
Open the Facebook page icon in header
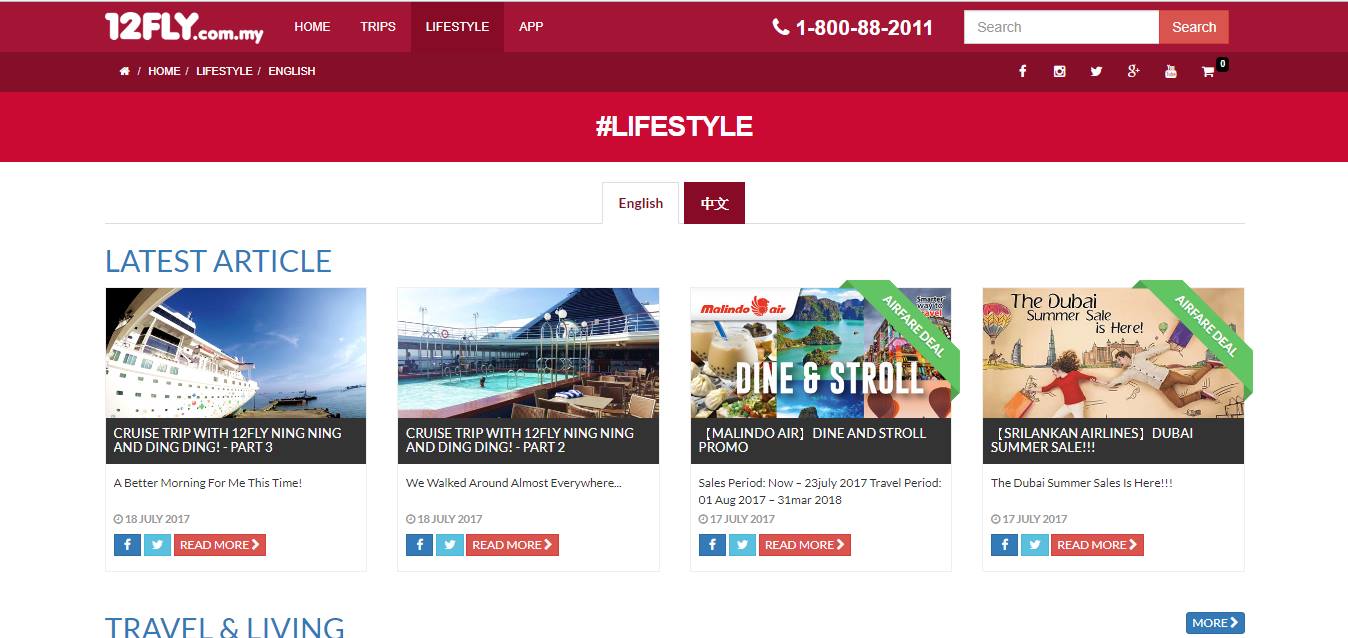pos(1022,71)
